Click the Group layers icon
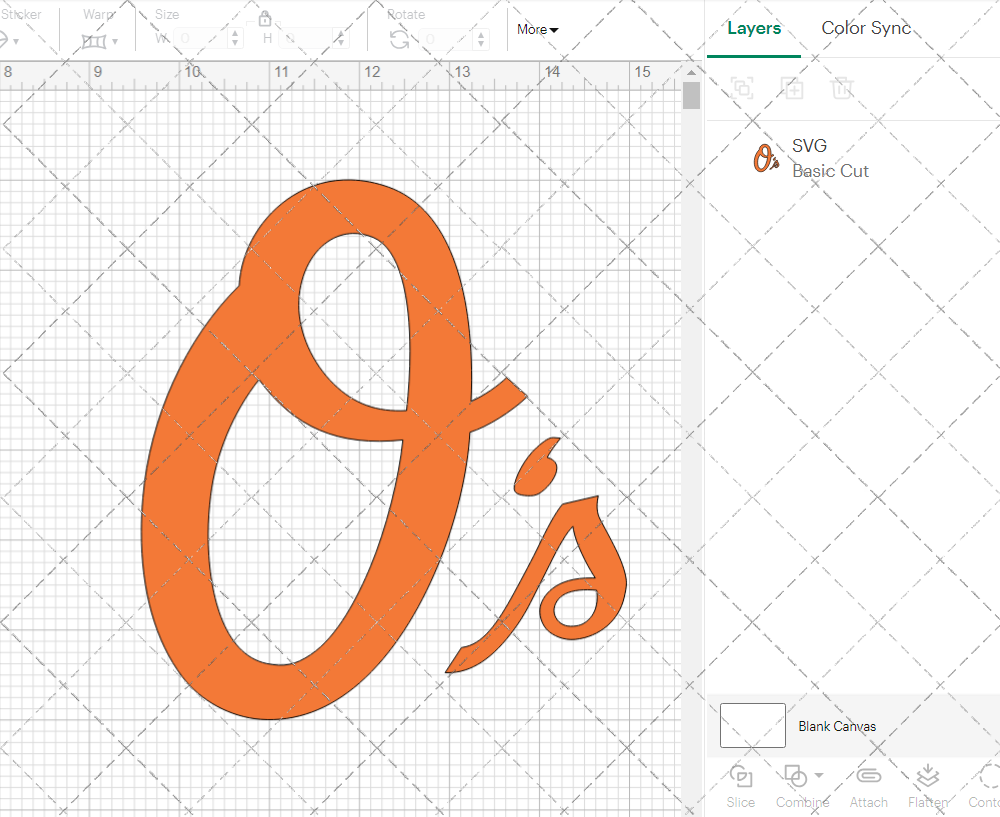The width and height of the screenshot is (1000, 817). (x=742, y=88)
